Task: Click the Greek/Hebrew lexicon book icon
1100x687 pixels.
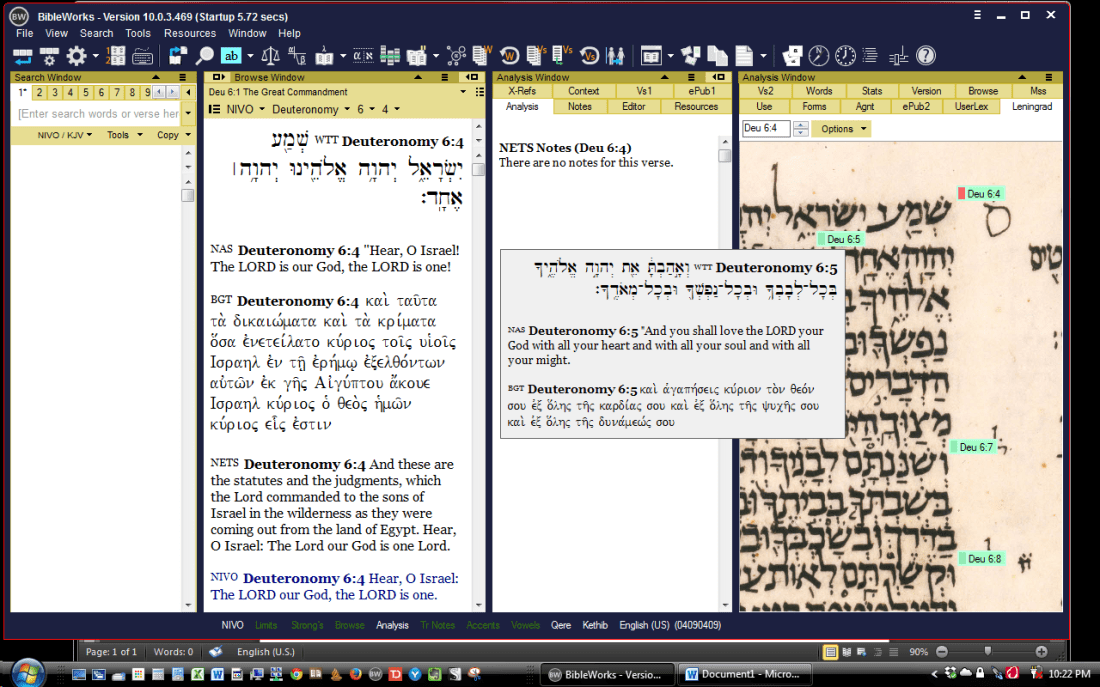Action: click(x=324, y=55)
